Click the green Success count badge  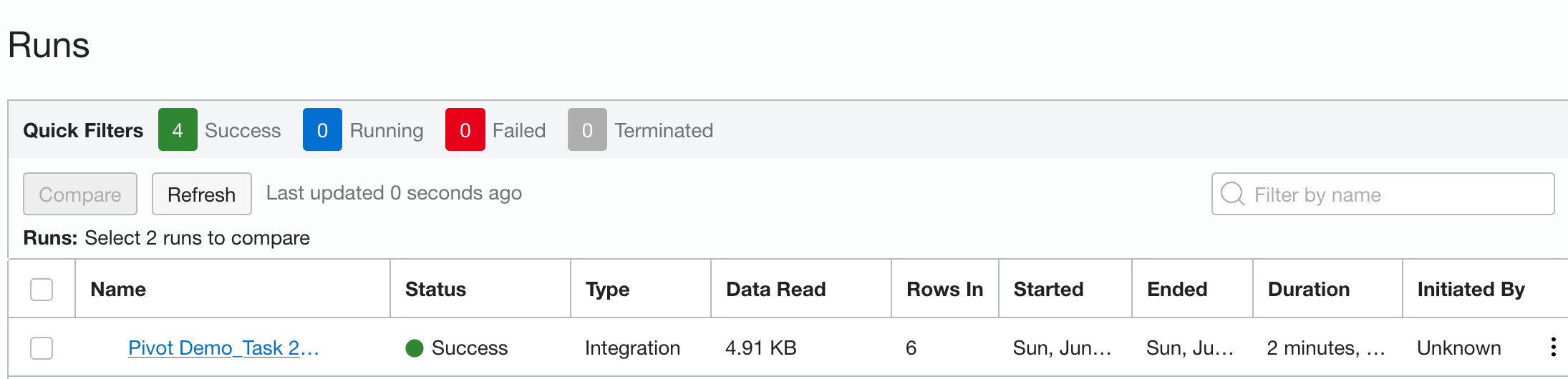pyautogui.click(x=178, y=130)
